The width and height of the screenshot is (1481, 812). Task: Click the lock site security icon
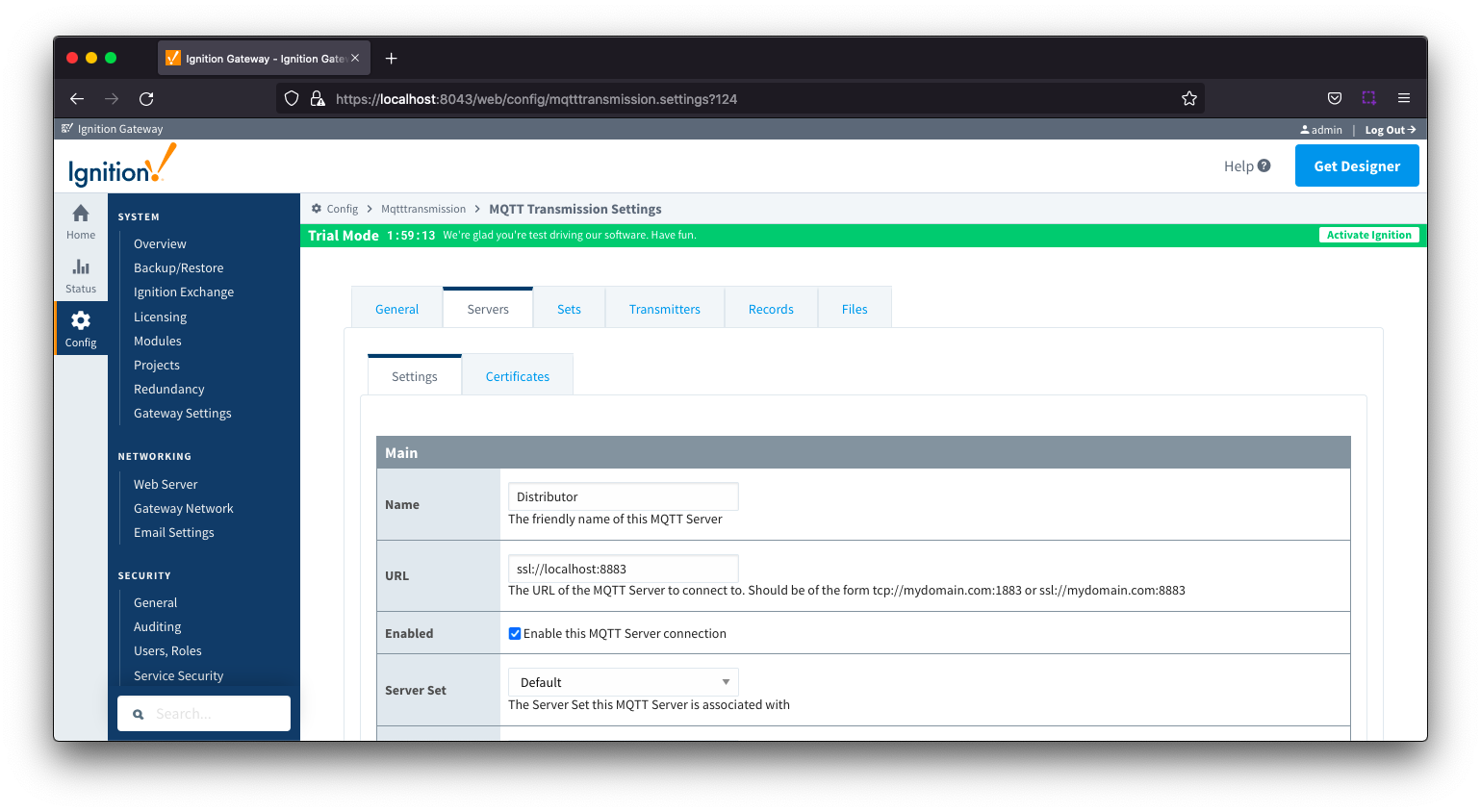point(318,98)
